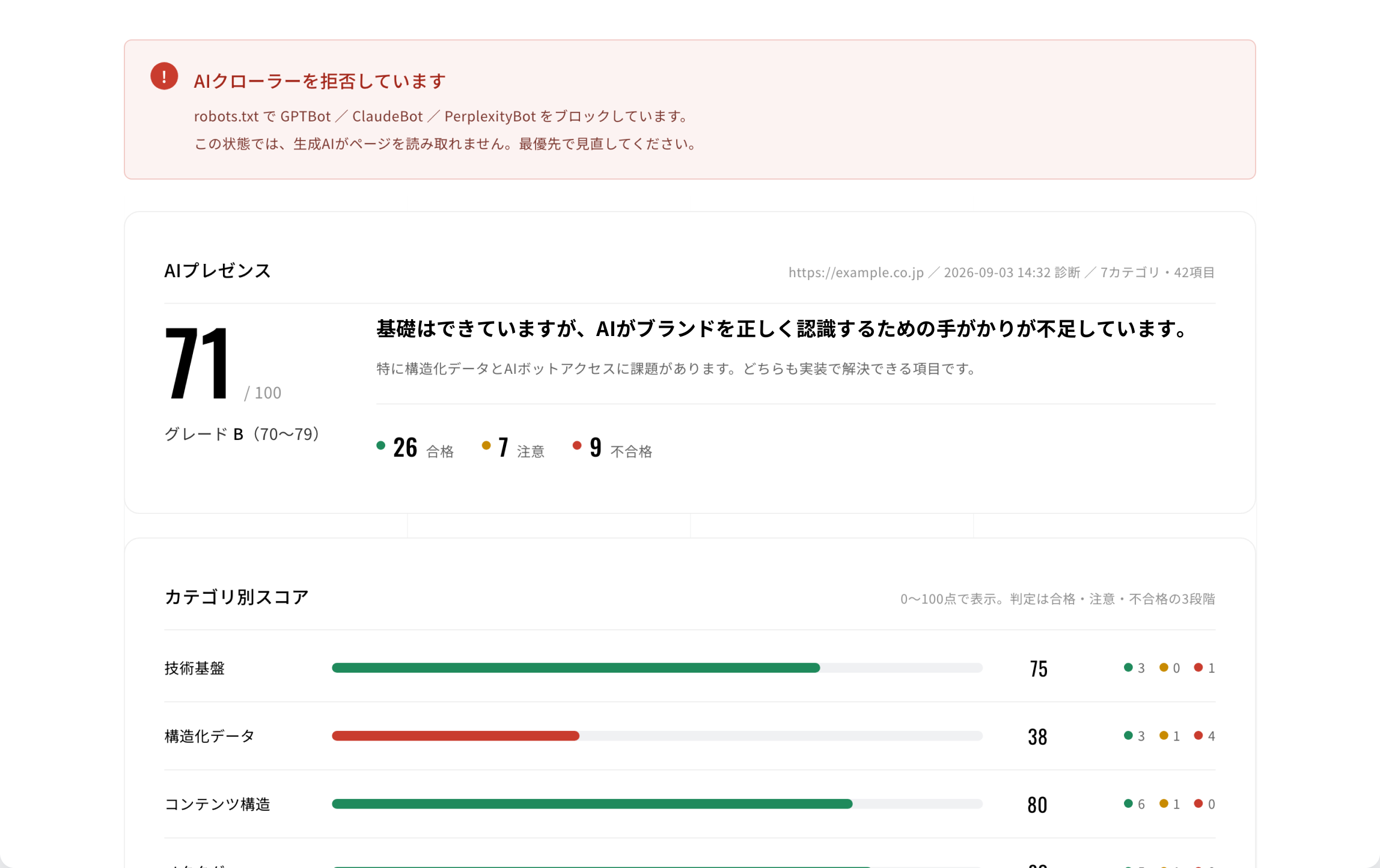
Task: Click the '特に構造化データとAIボットアクセス' description line
Action: click(x=677, y=369)
